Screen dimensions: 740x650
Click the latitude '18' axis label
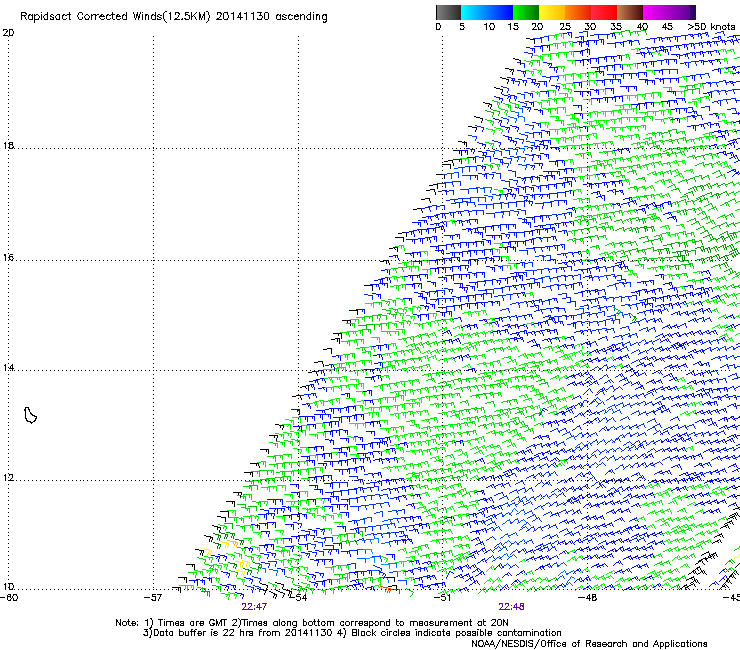pos(8,145)
